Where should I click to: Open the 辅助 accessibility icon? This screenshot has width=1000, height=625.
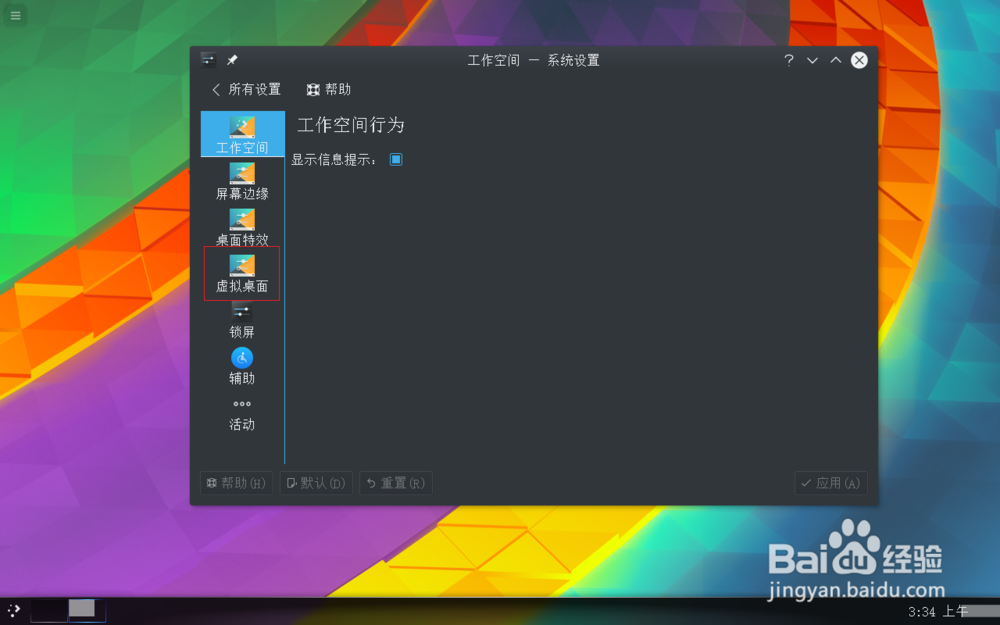[241, 366]
